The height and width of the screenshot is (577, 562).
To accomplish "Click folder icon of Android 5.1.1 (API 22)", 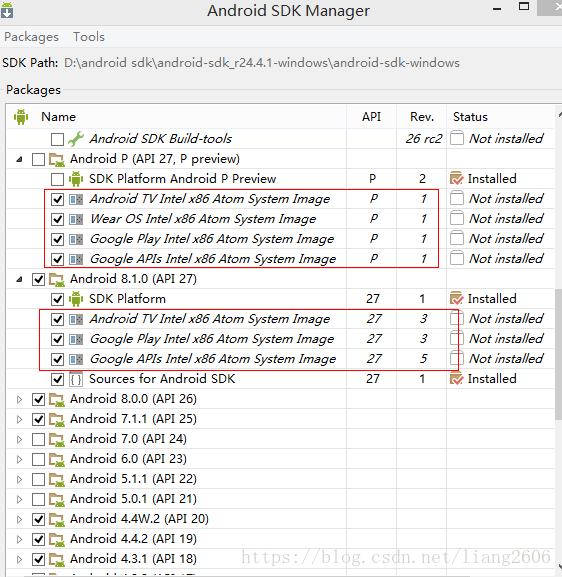I will click(57, 479).
